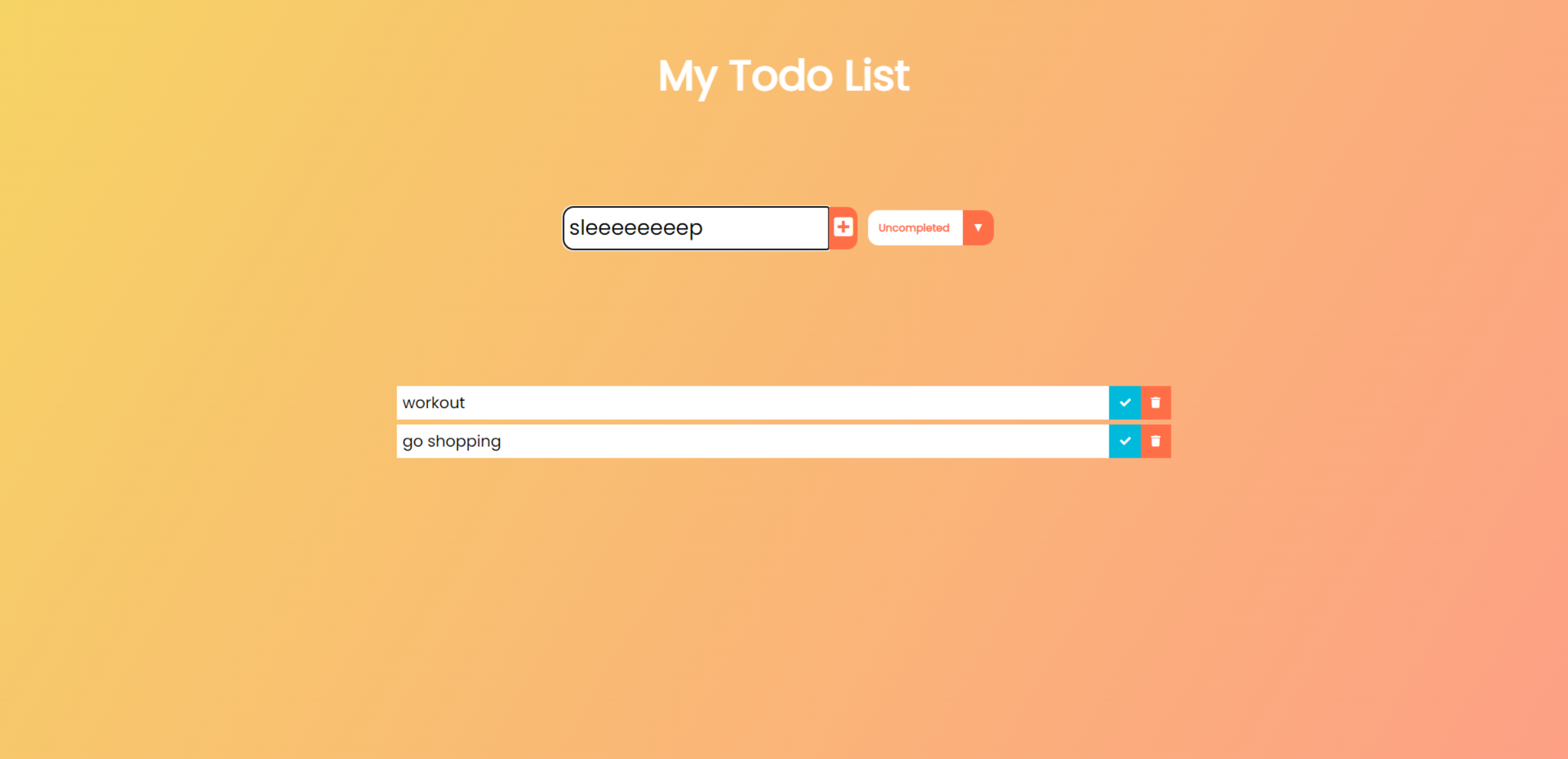The width and height of the screenshot is (1568, 759).
Task: Click the downward arrow on the filter
Action: tap(978, 228)
